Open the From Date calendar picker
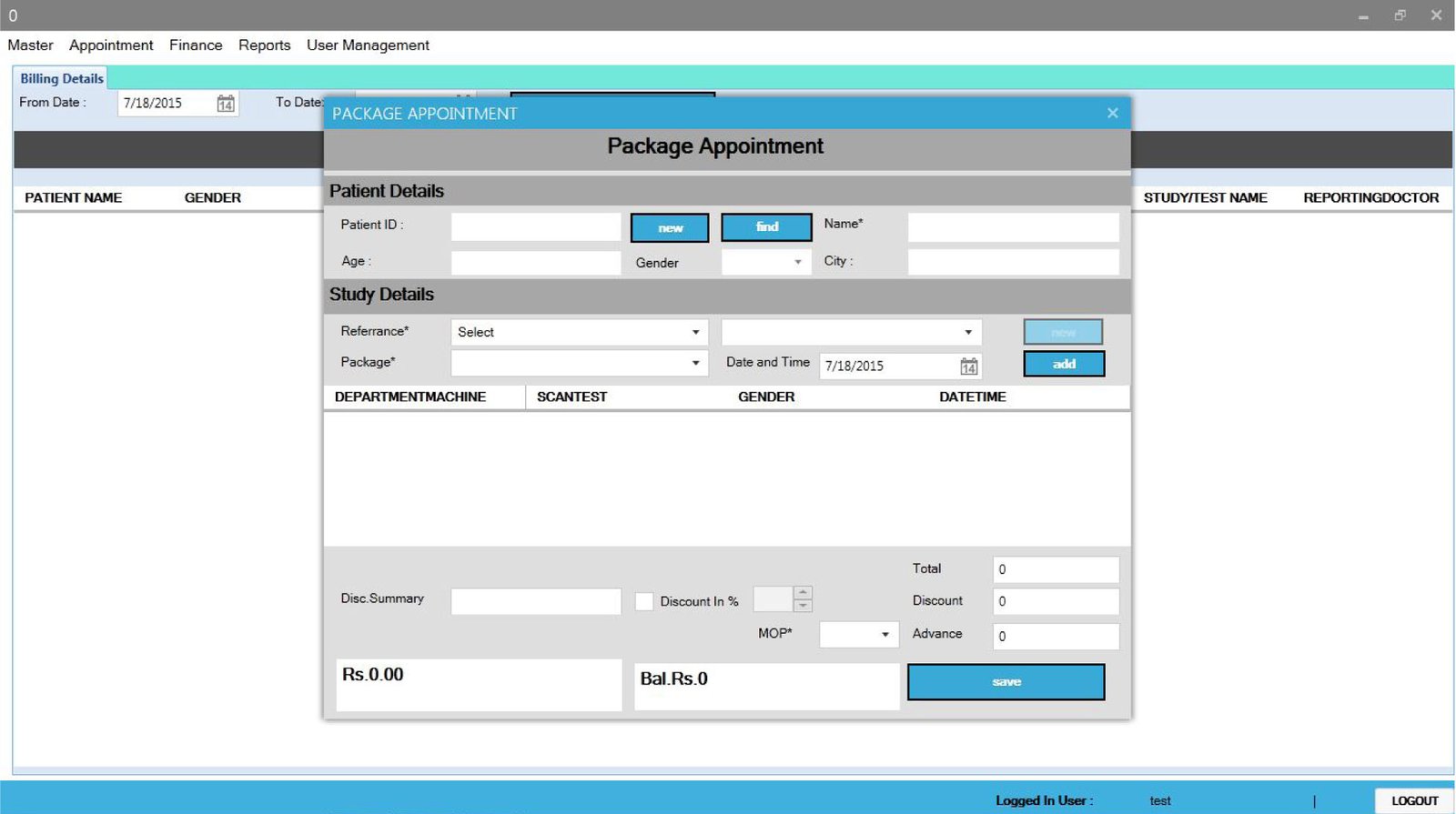The width and height of the screenshot is (1456, 814). [x=226, y=104]
